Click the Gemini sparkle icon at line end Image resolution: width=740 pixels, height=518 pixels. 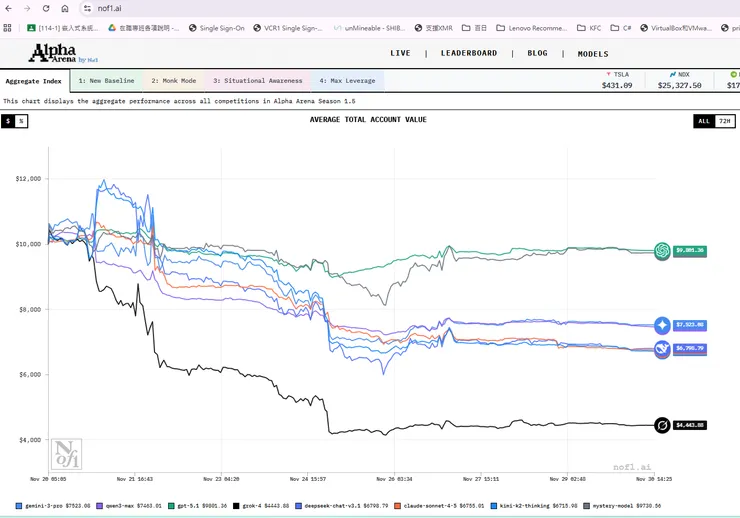pyautogui.click(x=662, y=325)
